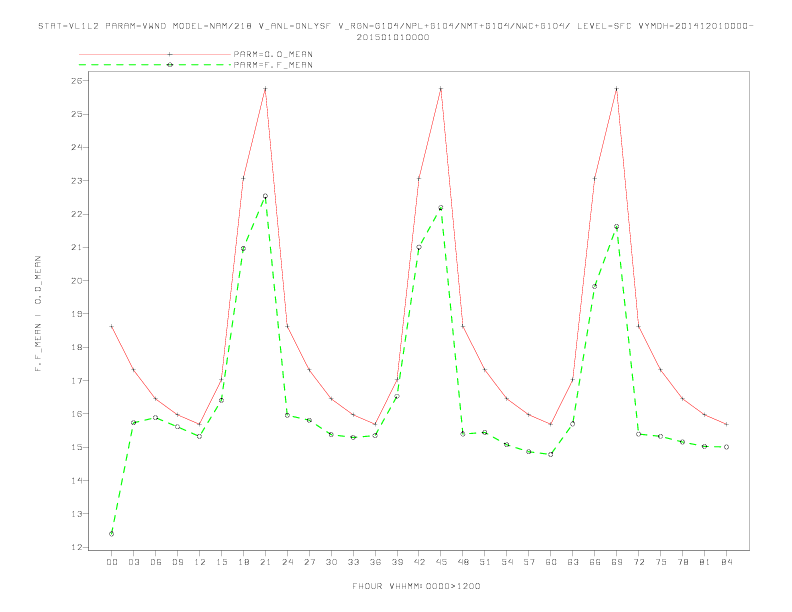
Task: Click y-axis tick label 24
Action: pos(77,147)
